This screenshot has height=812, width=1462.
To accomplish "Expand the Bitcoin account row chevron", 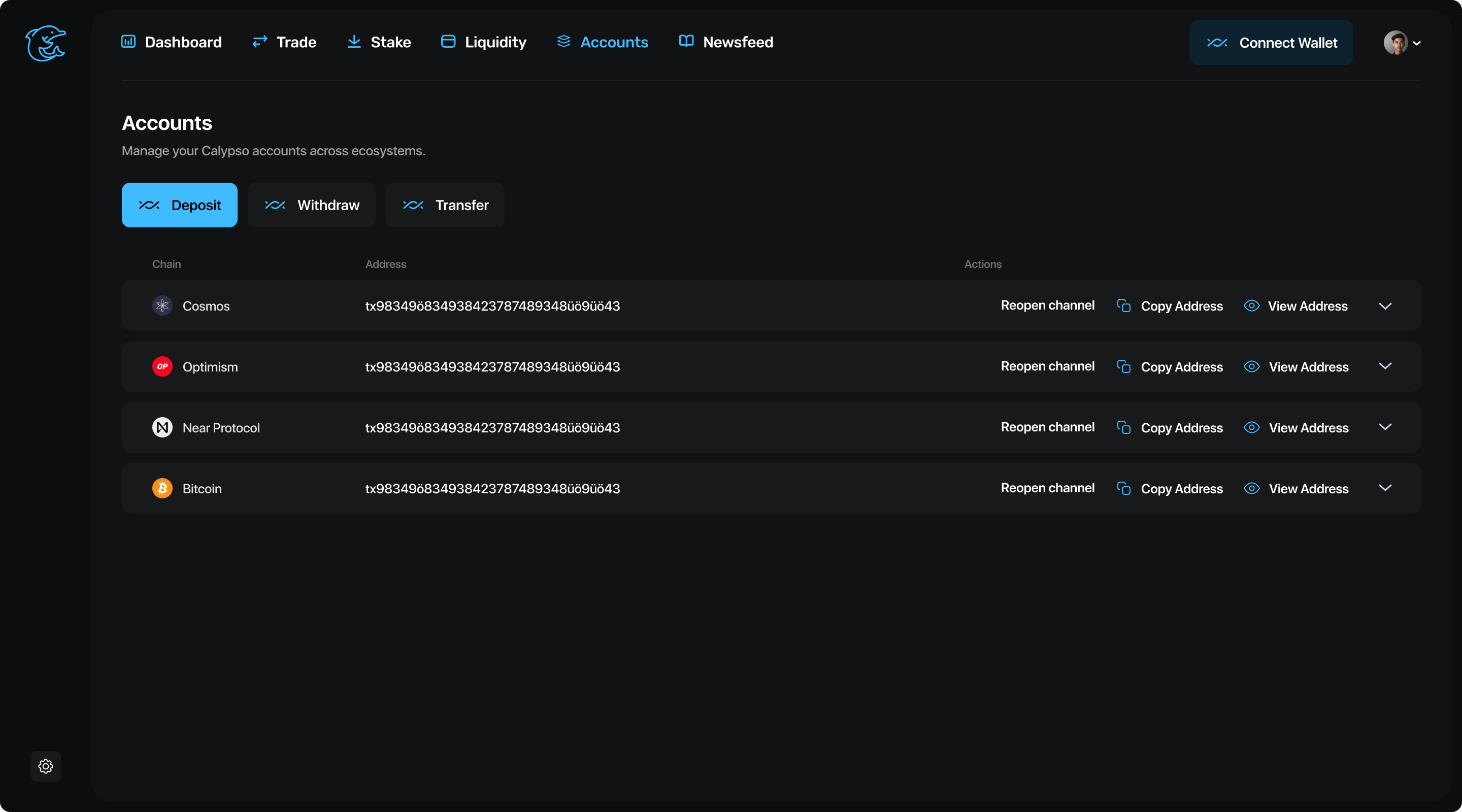I will click(x=1385, y=488).
